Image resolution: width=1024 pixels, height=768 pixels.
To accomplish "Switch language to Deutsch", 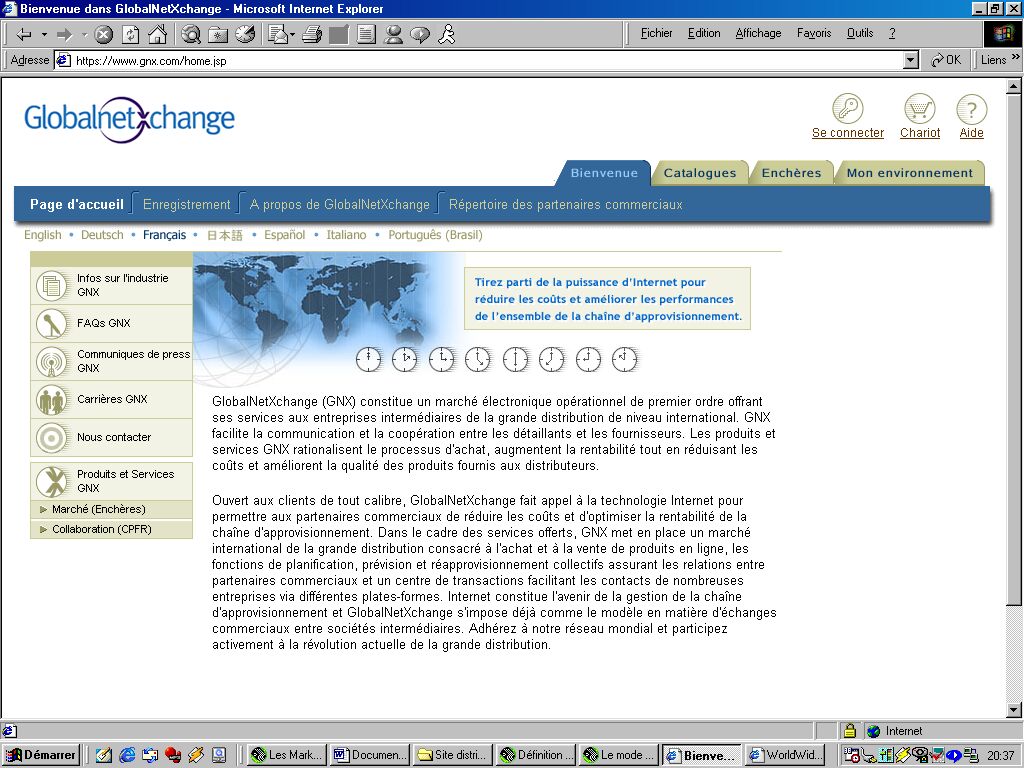I will coord(102,235).
